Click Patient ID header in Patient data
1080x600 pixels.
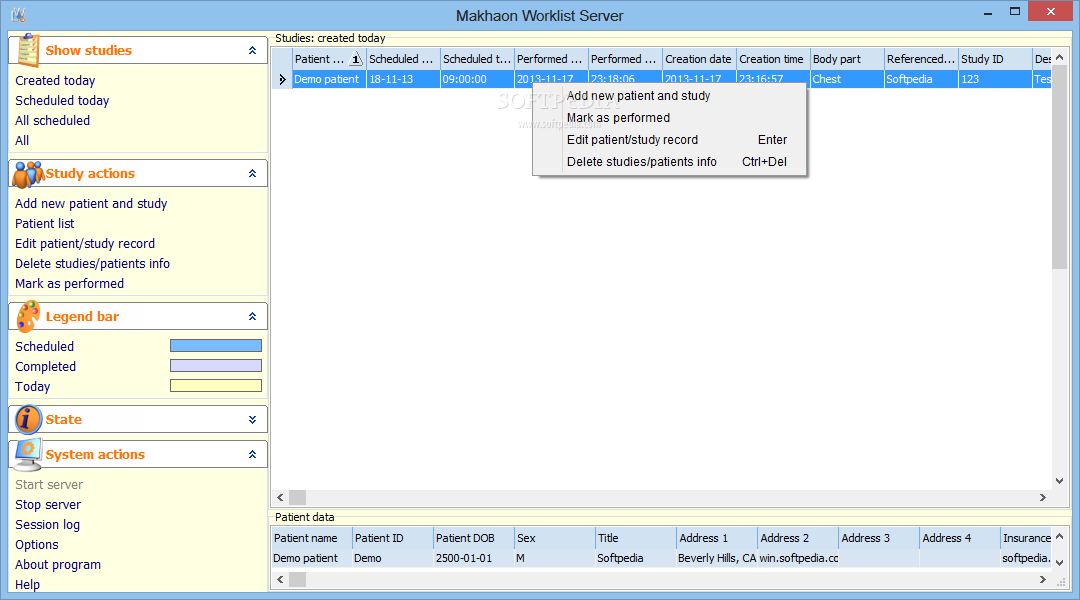[x=393, y=538]
